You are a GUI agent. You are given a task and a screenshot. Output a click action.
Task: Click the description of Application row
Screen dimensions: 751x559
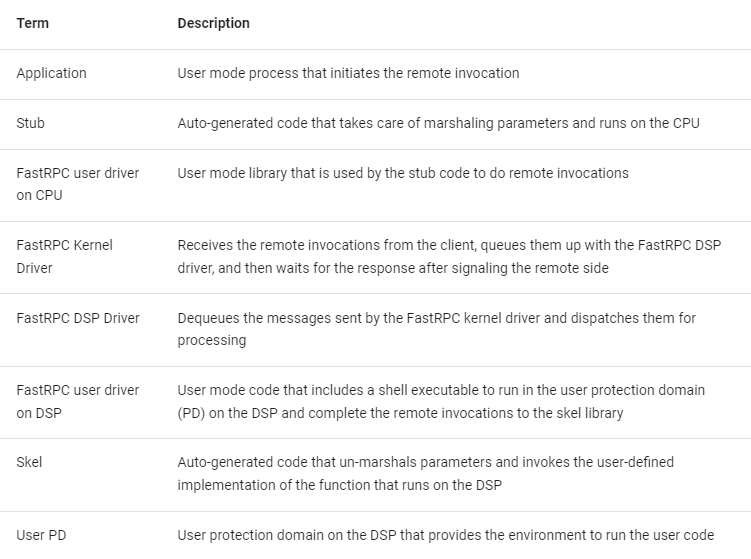coord(348,73)
